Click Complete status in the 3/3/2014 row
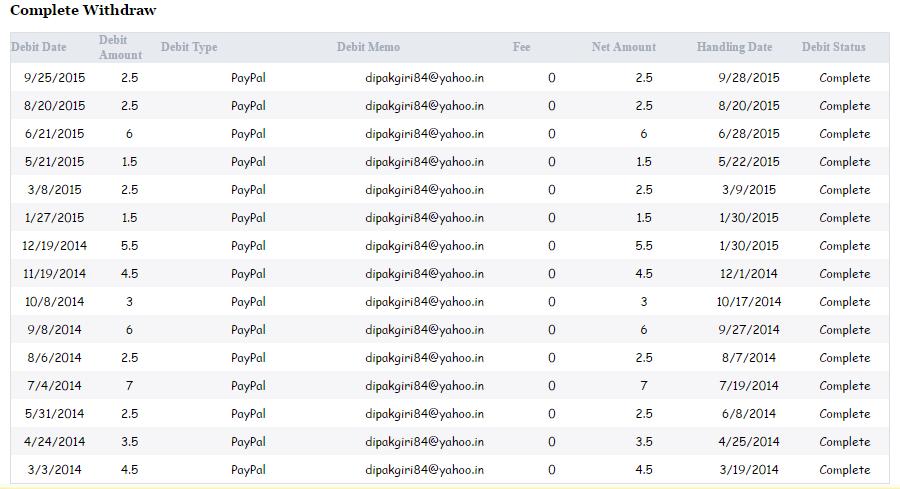Screen dimensions: 900x489 (x=845, y=469)
